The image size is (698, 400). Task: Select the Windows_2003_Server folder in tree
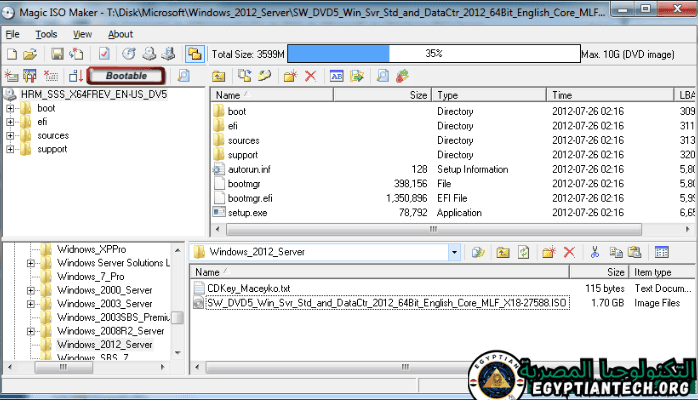104,303
